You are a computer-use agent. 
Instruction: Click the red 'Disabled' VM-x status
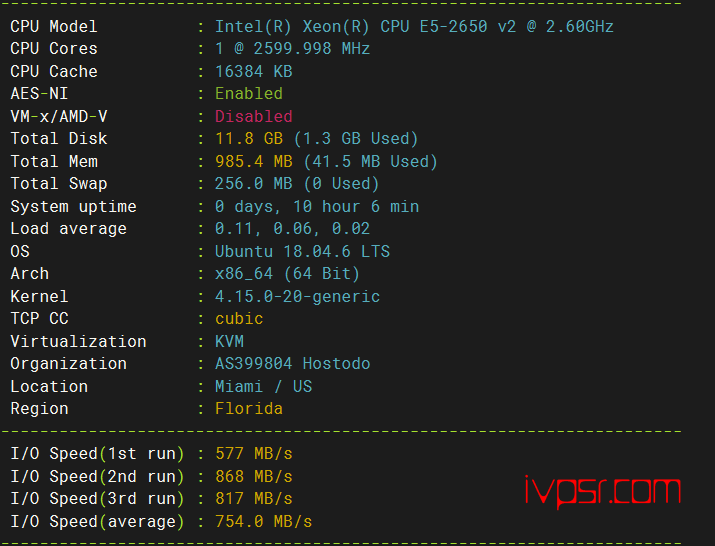254,116
